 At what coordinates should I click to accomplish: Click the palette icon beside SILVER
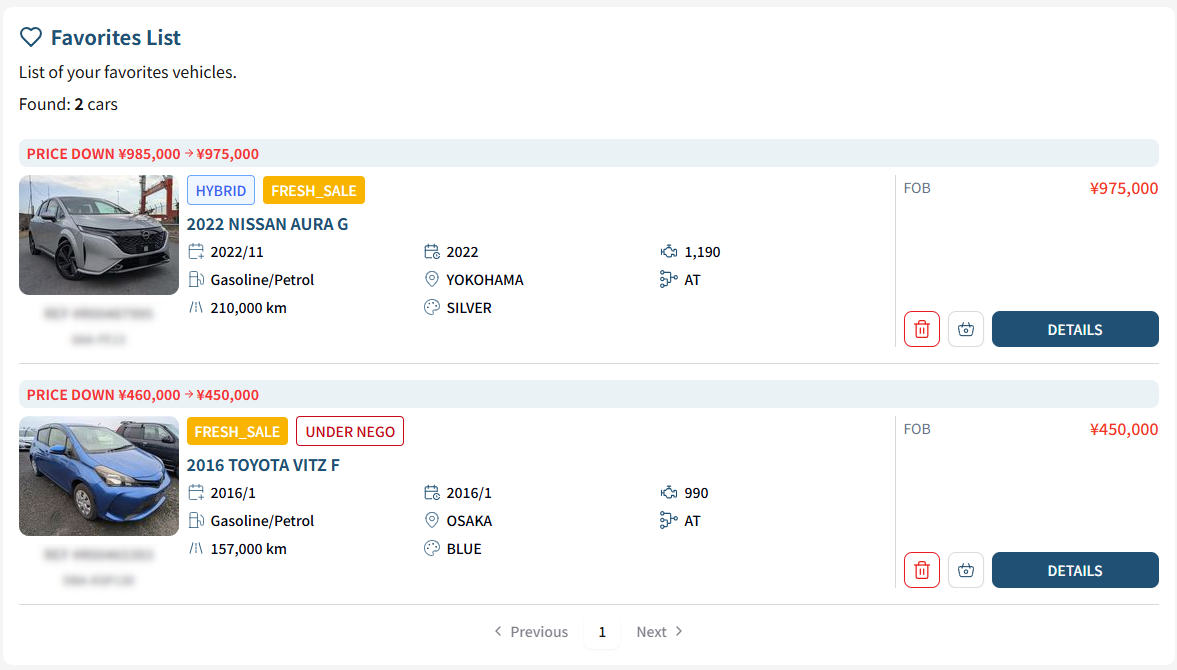point(432,307)
